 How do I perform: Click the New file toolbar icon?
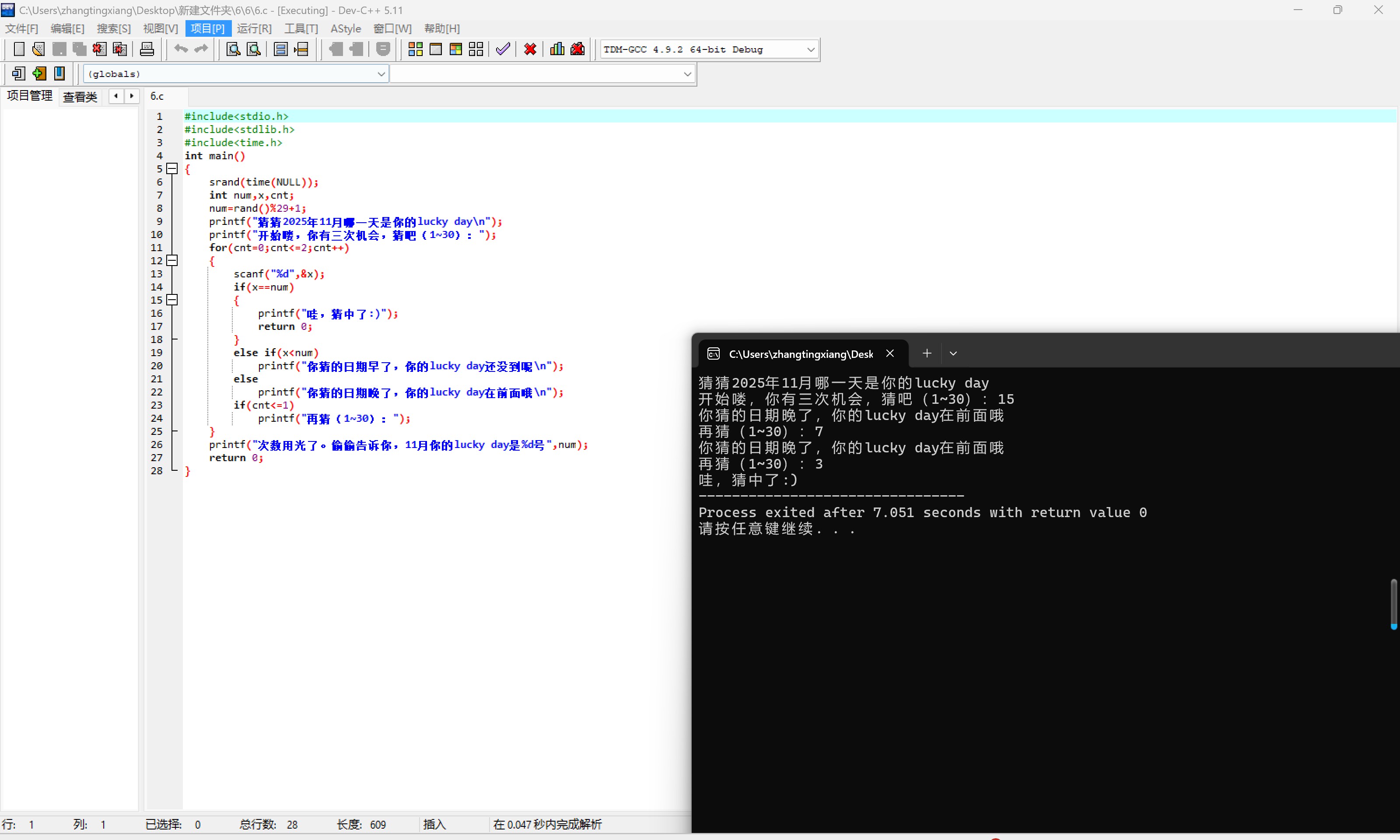pos(19,49)
